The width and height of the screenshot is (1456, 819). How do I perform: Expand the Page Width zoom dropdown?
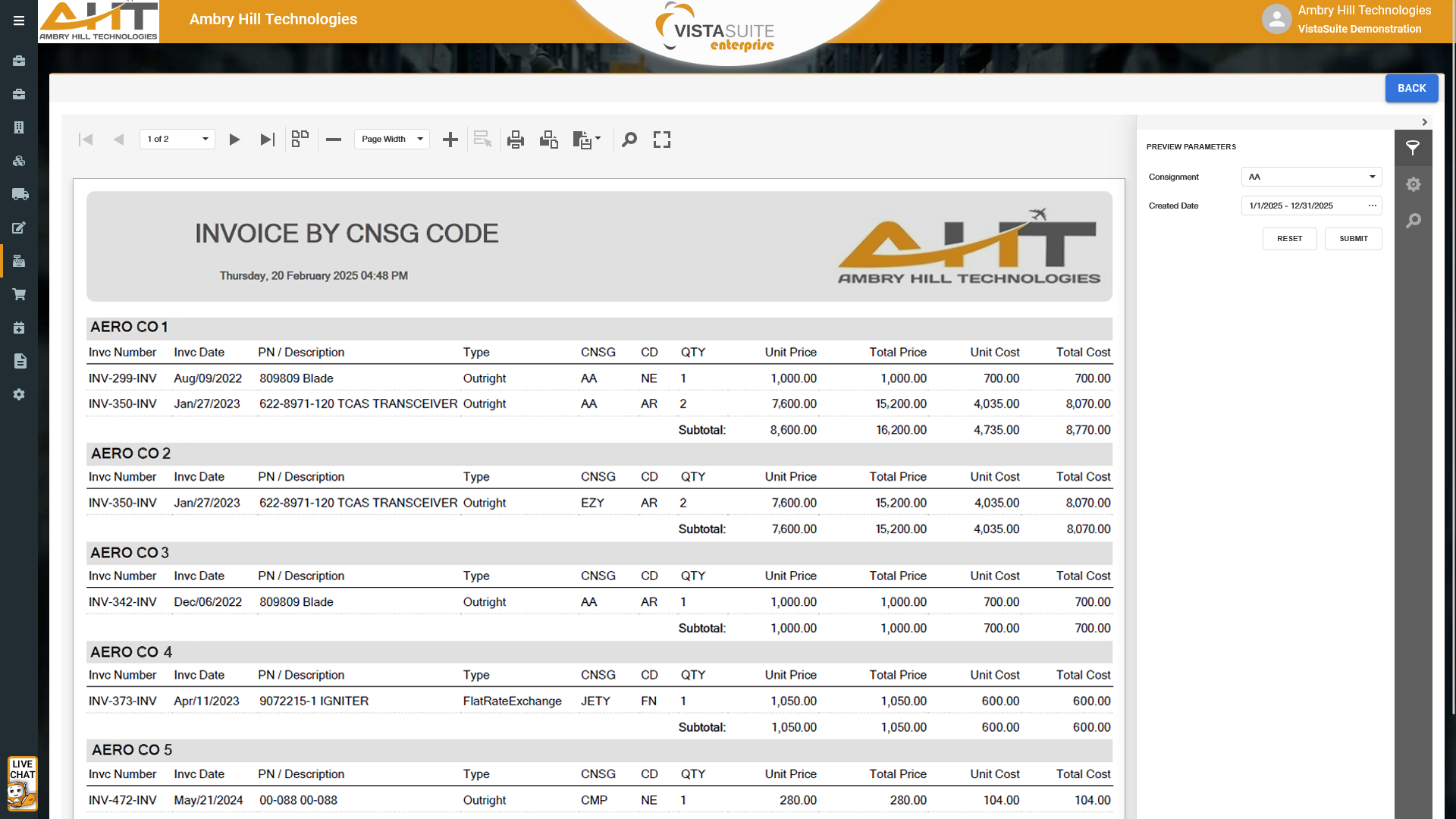420,140
